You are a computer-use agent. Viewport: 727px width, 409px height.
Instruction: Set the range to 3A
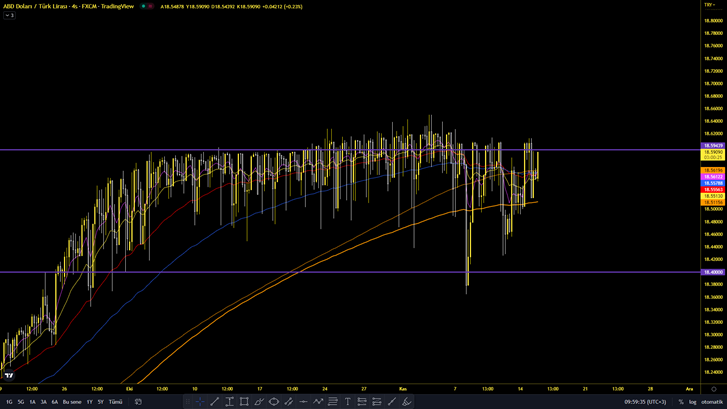(44, 402)
